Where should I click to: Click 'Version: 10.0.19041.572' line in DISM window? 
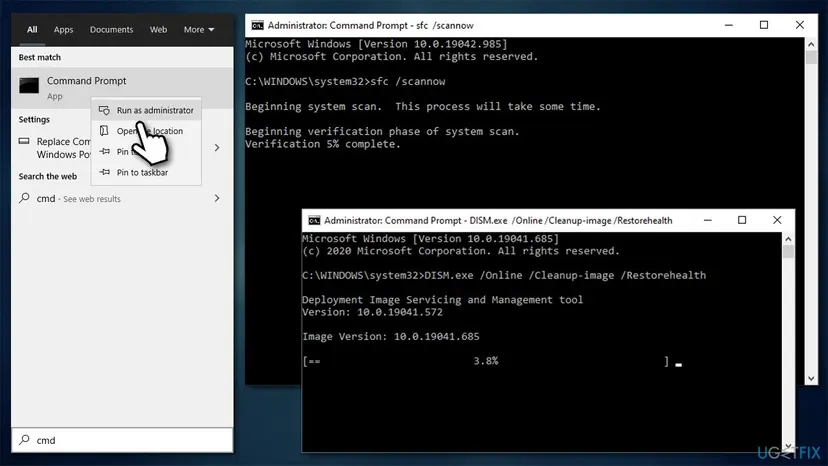372,312
